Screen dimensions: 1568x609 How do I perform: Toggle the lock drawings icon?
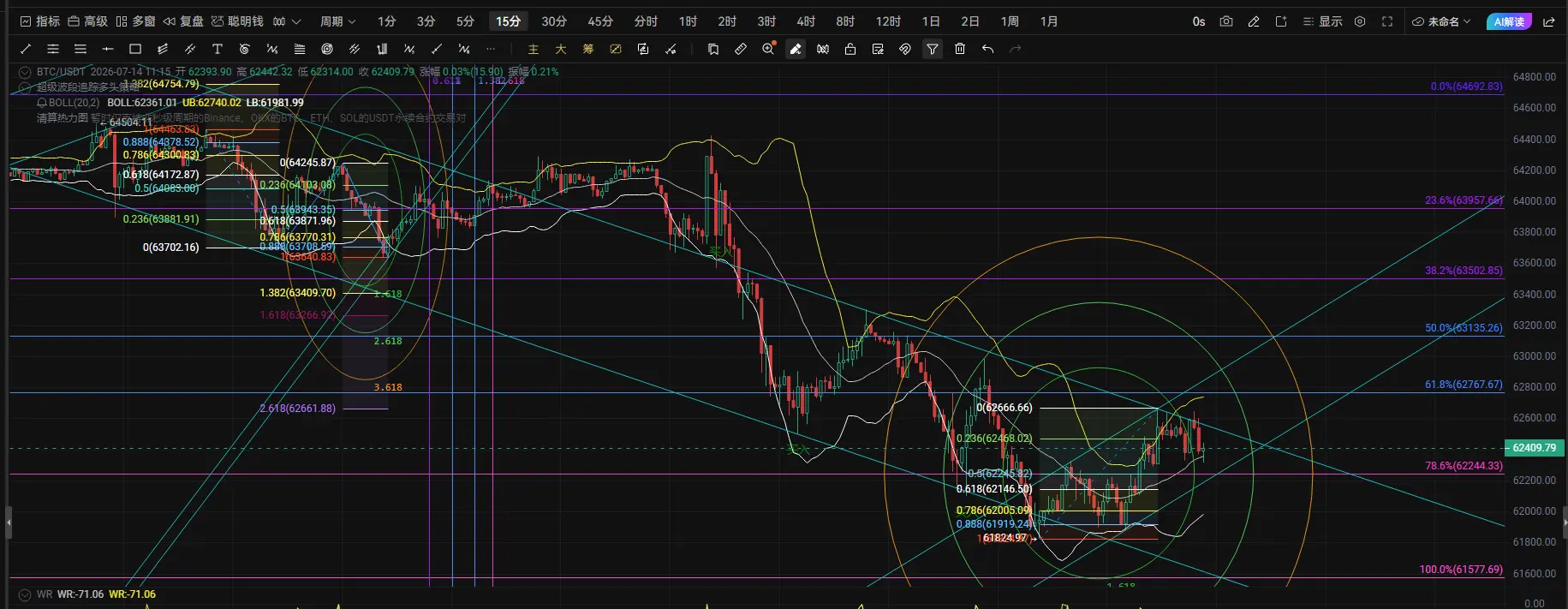[x=850, y=49]
